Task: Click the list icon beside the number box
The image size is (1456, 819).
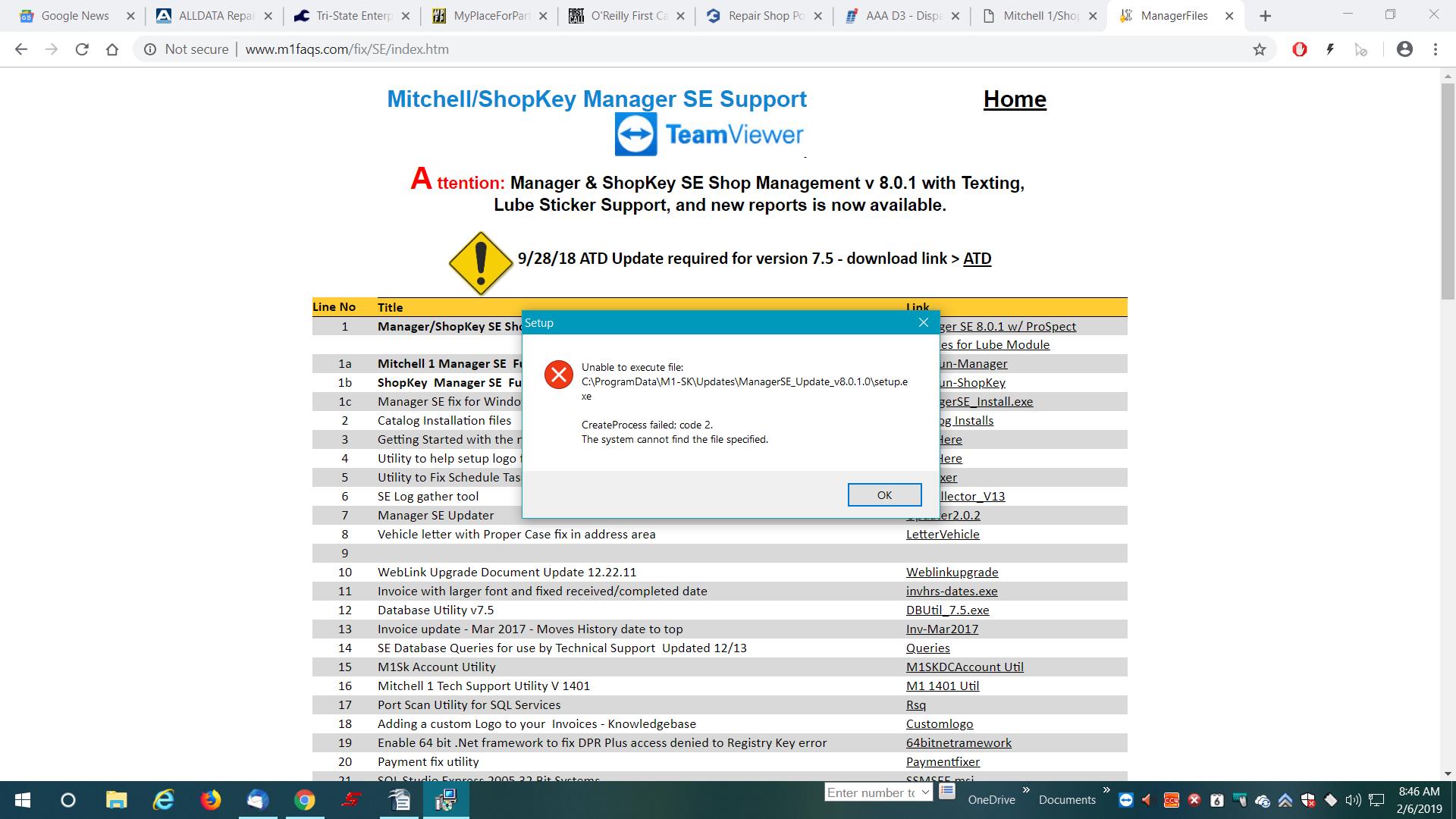Action: click(x=946, y=792)
